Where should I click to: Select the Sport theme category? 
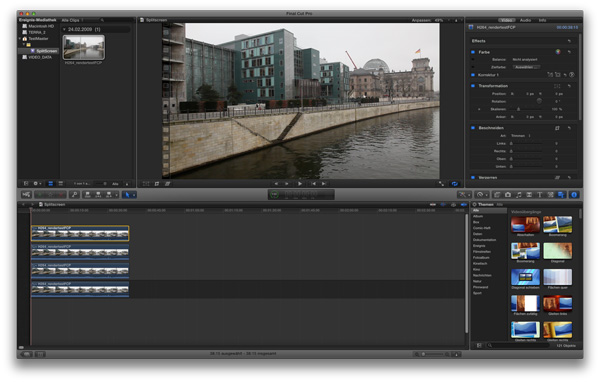point(477,293)
